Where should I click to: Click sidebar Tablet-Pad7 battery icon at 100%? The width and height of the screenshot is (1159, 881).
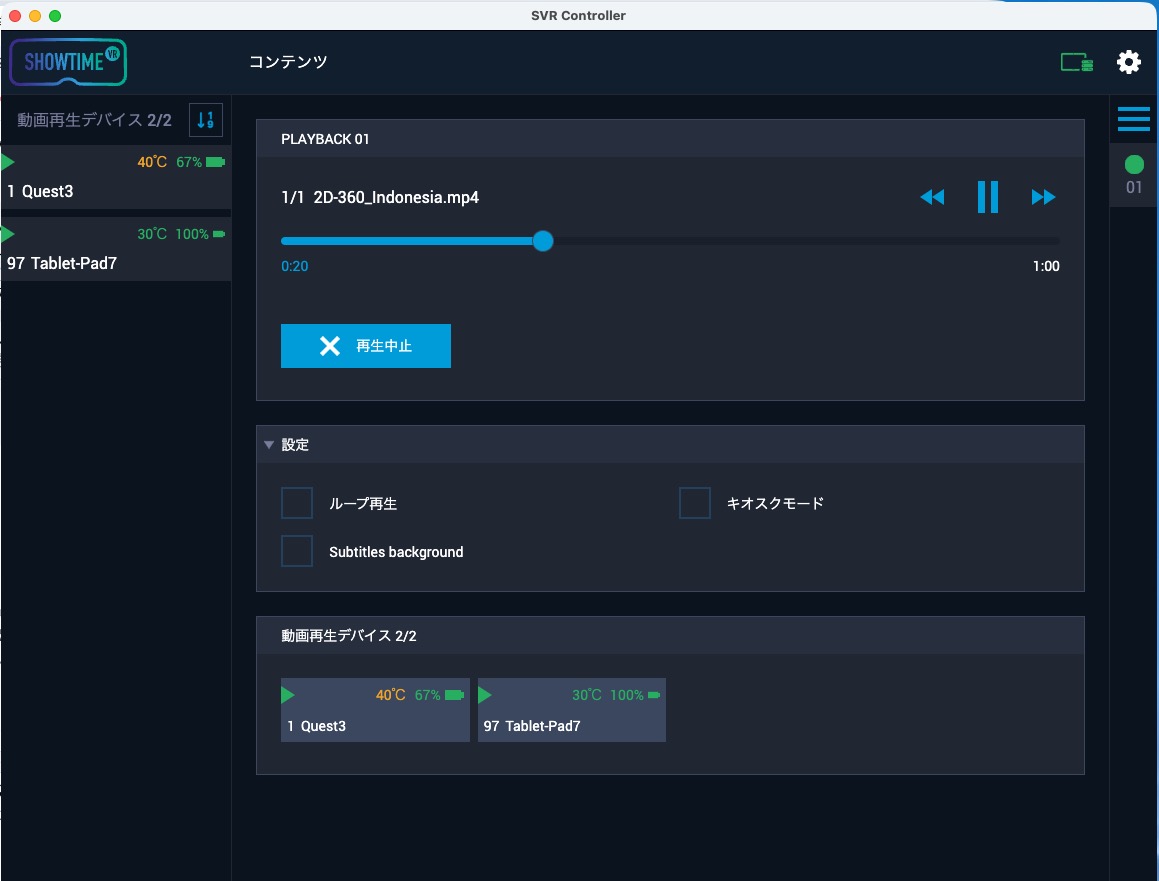tap(219, 234)
